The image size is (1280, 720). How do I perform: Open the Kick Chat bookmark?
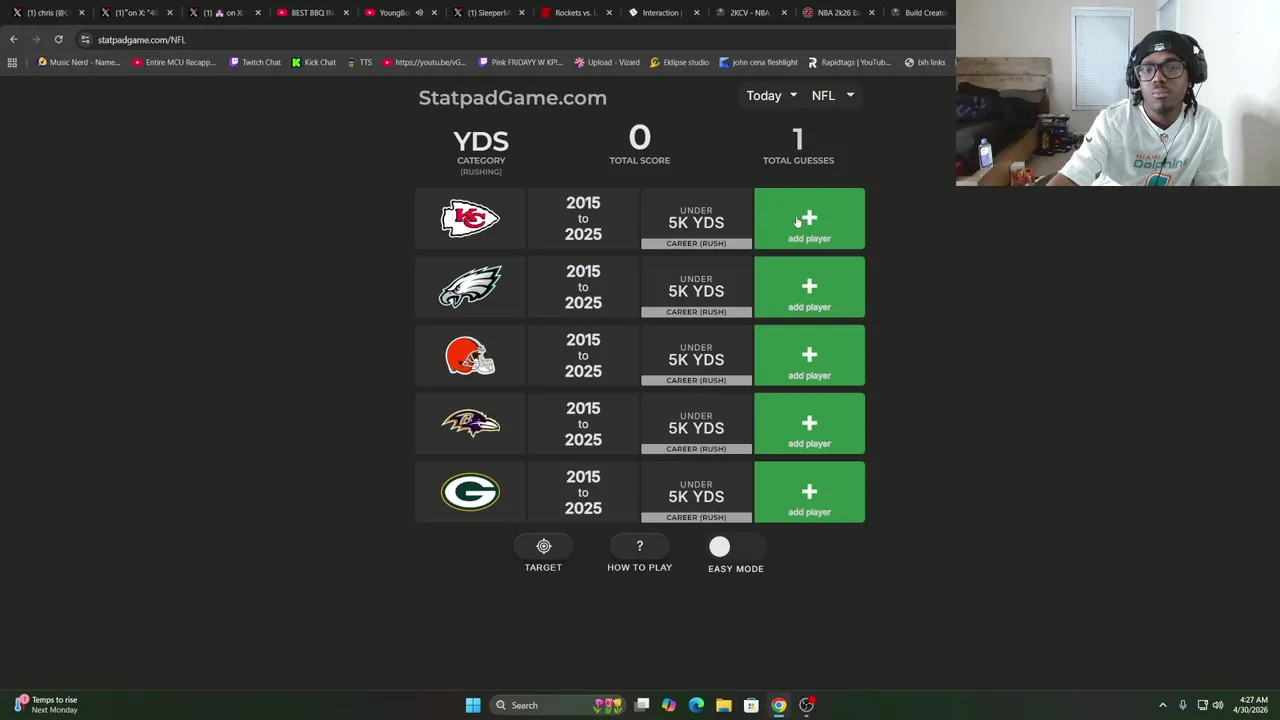click(x=314, y=62)
